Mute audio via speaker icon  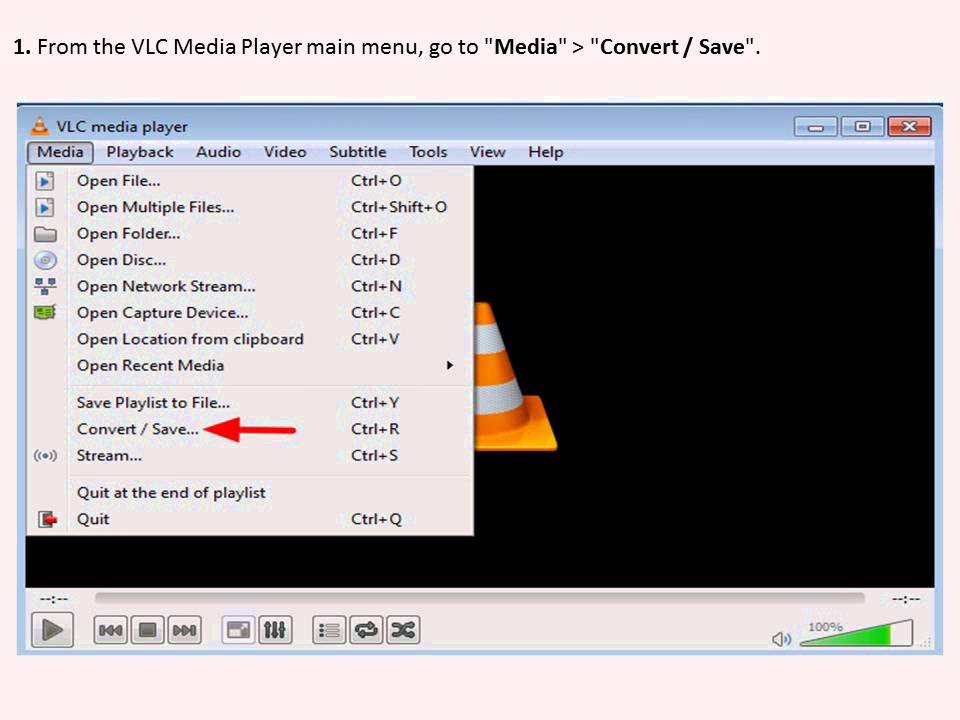pos(781,639)
